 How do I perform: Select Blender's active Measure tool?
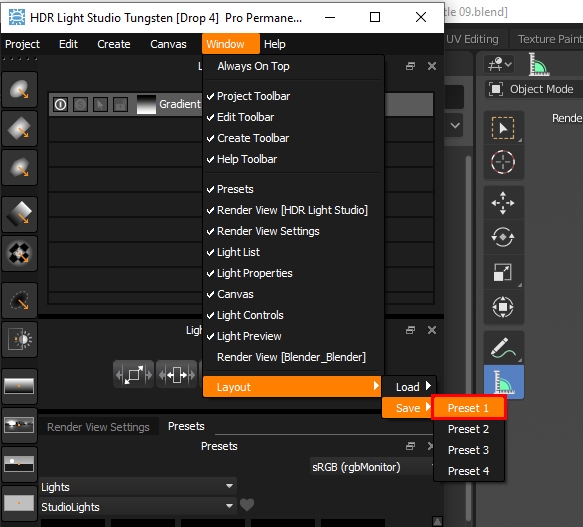pos(504,382)
